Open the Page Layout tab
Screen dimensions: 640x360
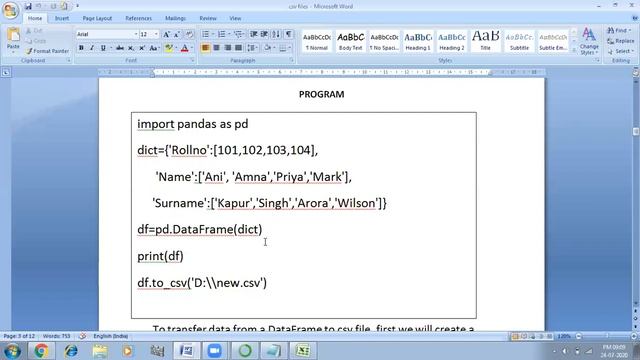97,18
